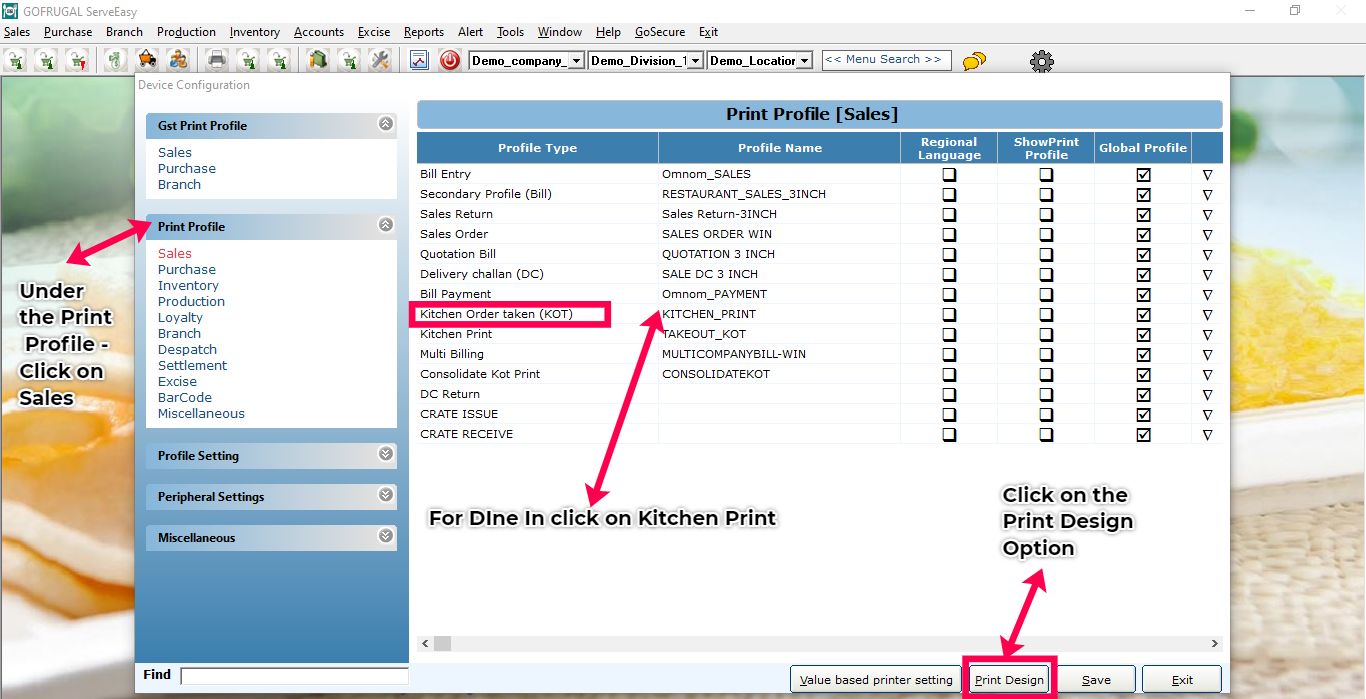The image size is (1366, 699).
Task: Open the settings gear icon
Action: (1042, 61)
